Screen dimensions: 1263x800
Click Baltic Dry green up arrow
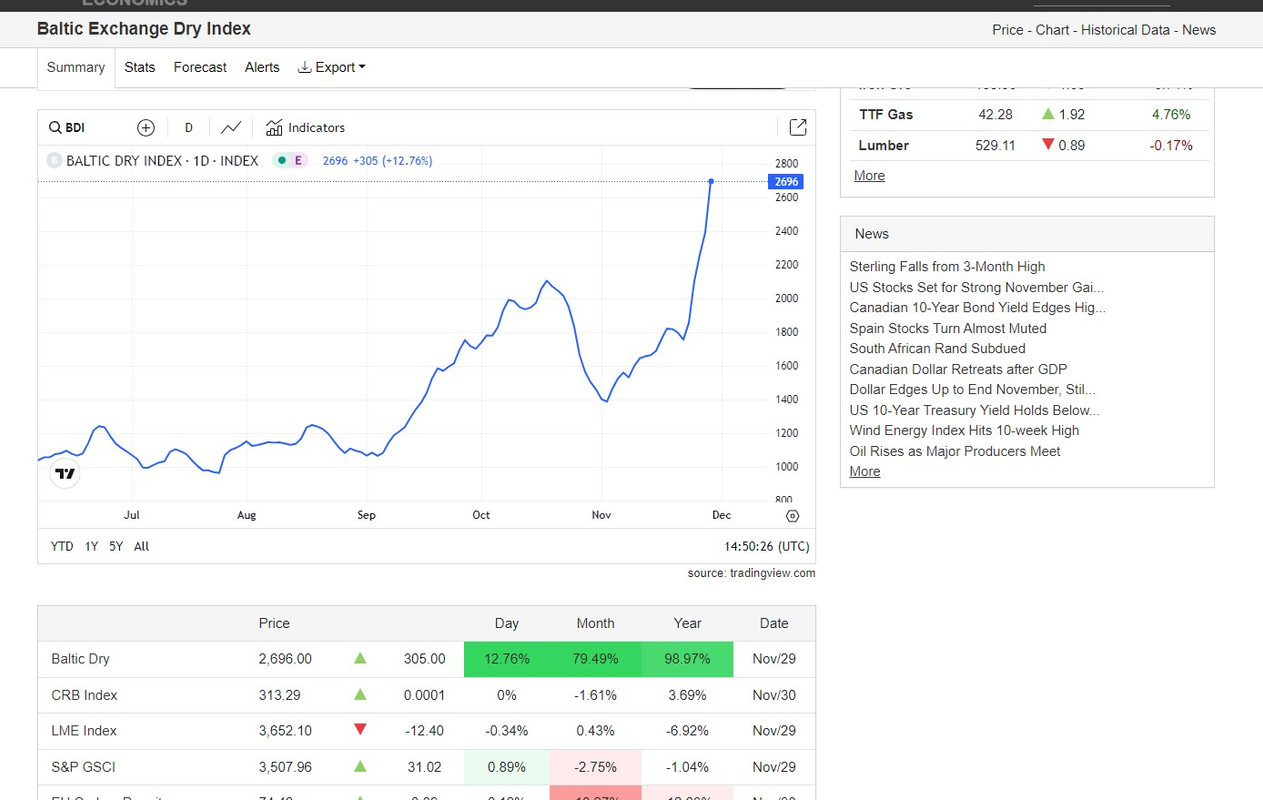(360, 658)
